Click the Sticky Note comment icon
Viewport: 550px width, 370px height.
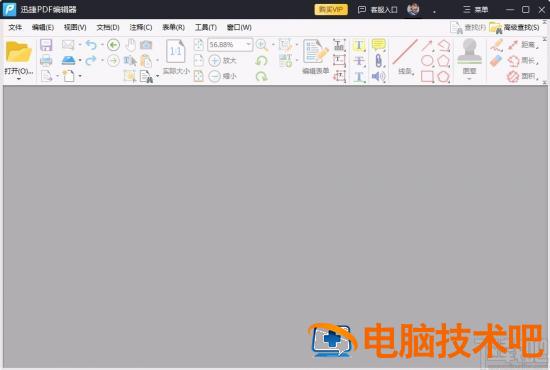click(378, 45)
